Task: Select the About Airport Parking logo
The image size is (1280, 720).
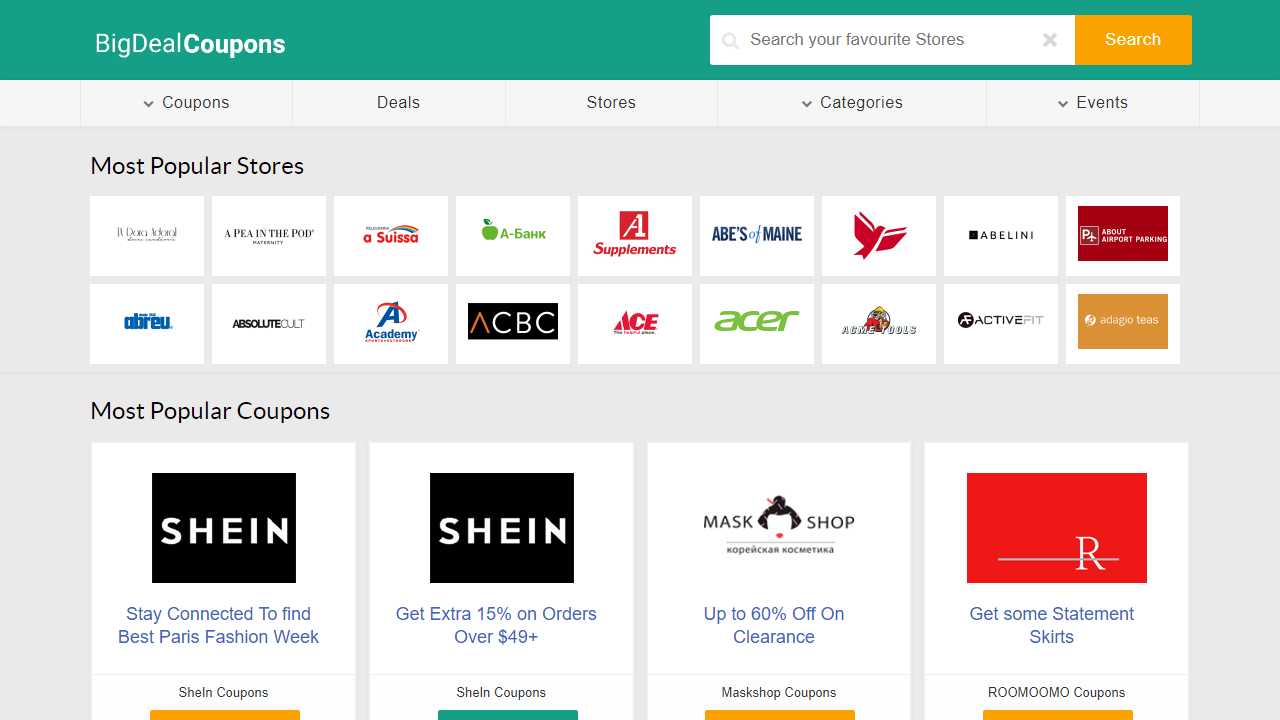Action: point(1122,234)
